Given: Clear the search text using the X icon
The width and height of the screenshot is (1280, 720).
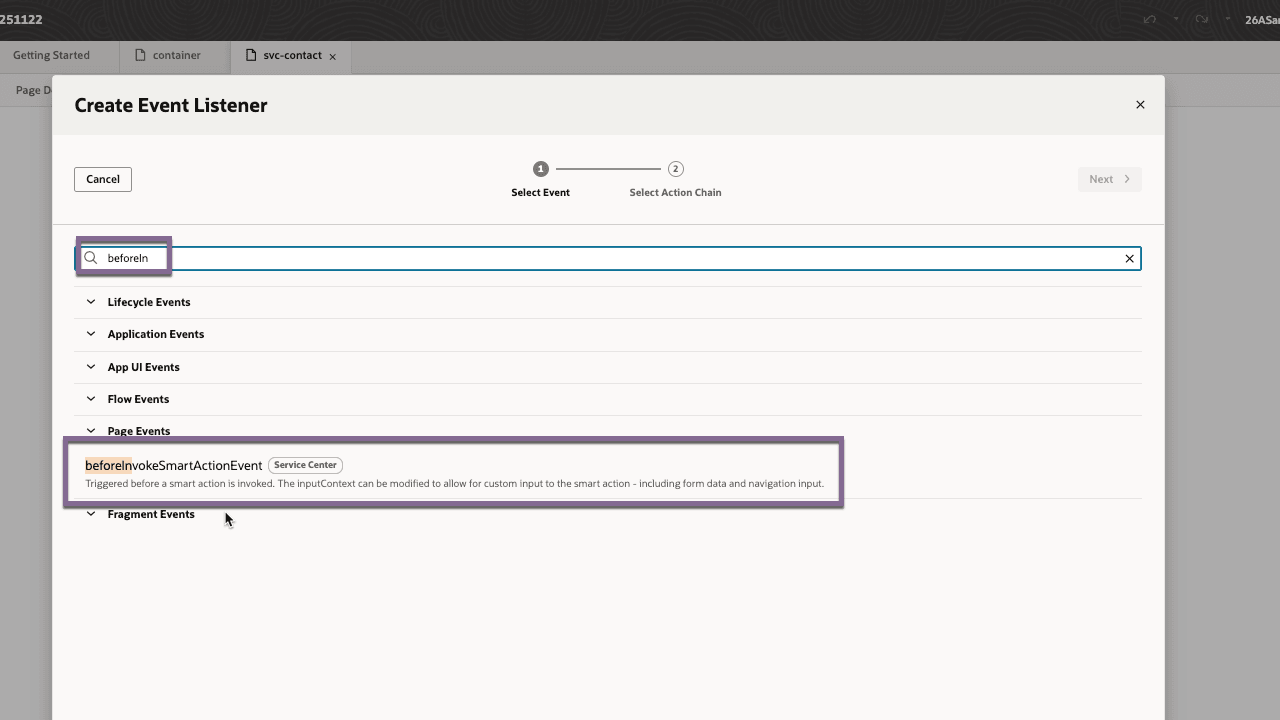Looking at the screenshot, I should [x=1129, y=258].
